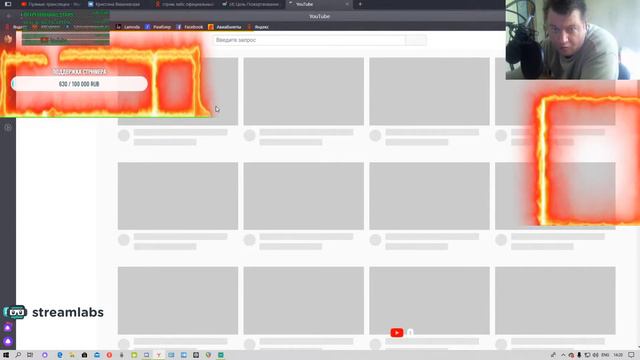Open the yellow-green app icon on taskbar
The image size is (640, 360).
134,355
